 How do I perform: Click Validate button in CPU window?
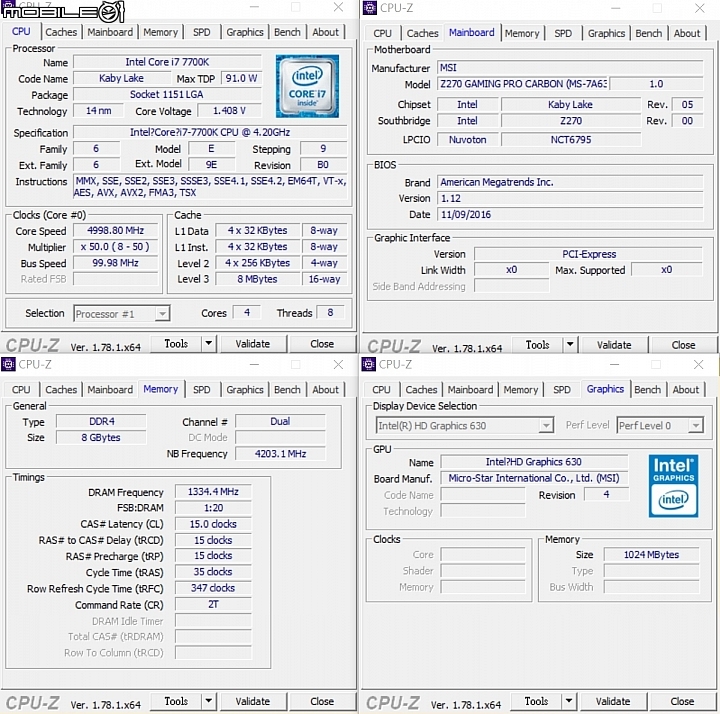pos(253,343)
